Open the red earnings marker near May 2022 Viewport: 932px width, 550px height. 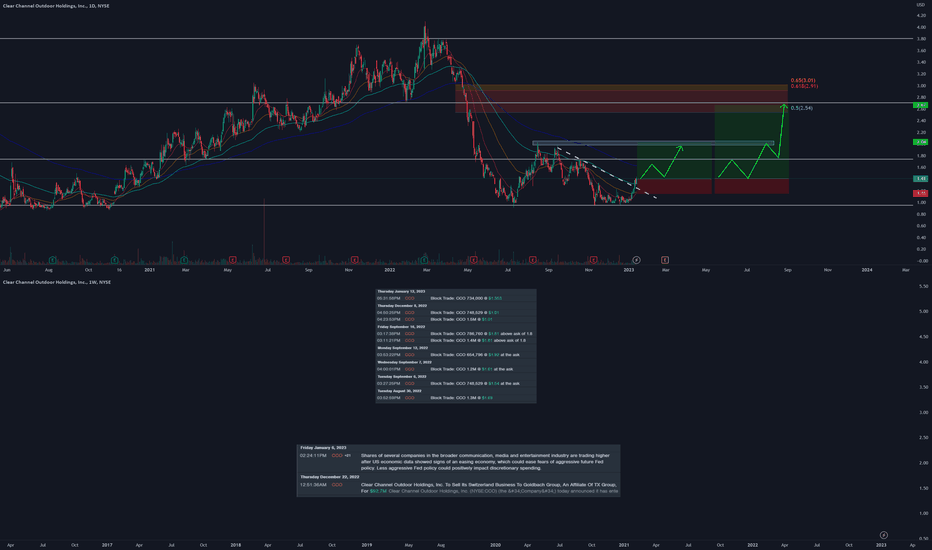(x=474, y=260)
